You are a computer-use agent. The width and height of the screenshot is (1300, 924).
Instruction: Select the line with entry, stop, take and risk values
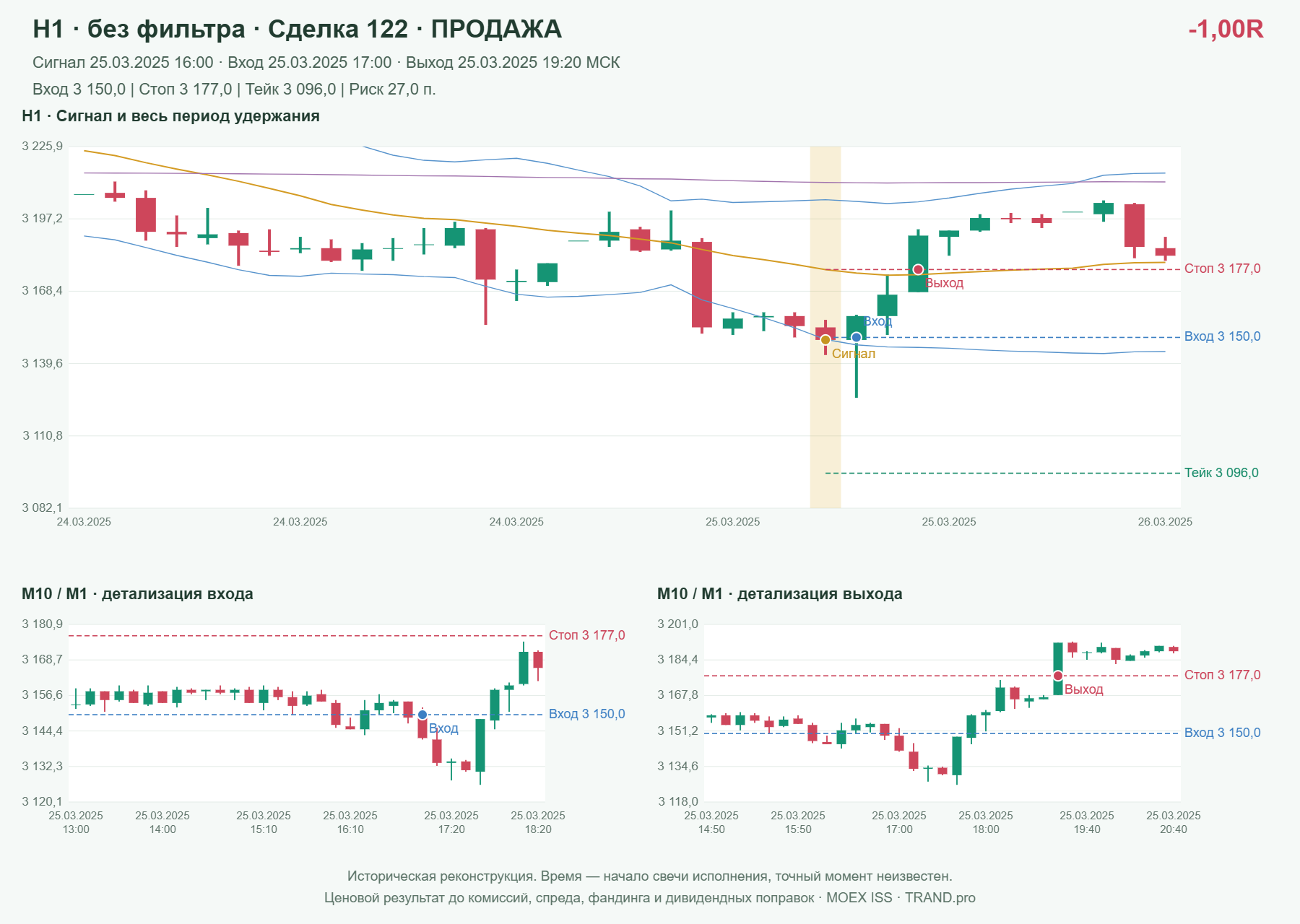tap(234, 90)
